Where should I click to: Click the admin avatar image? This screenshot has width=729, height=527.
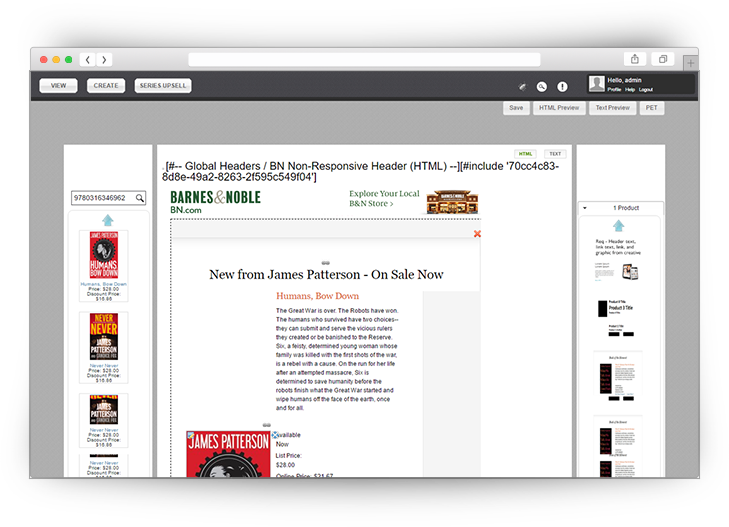tap(596, 84)
